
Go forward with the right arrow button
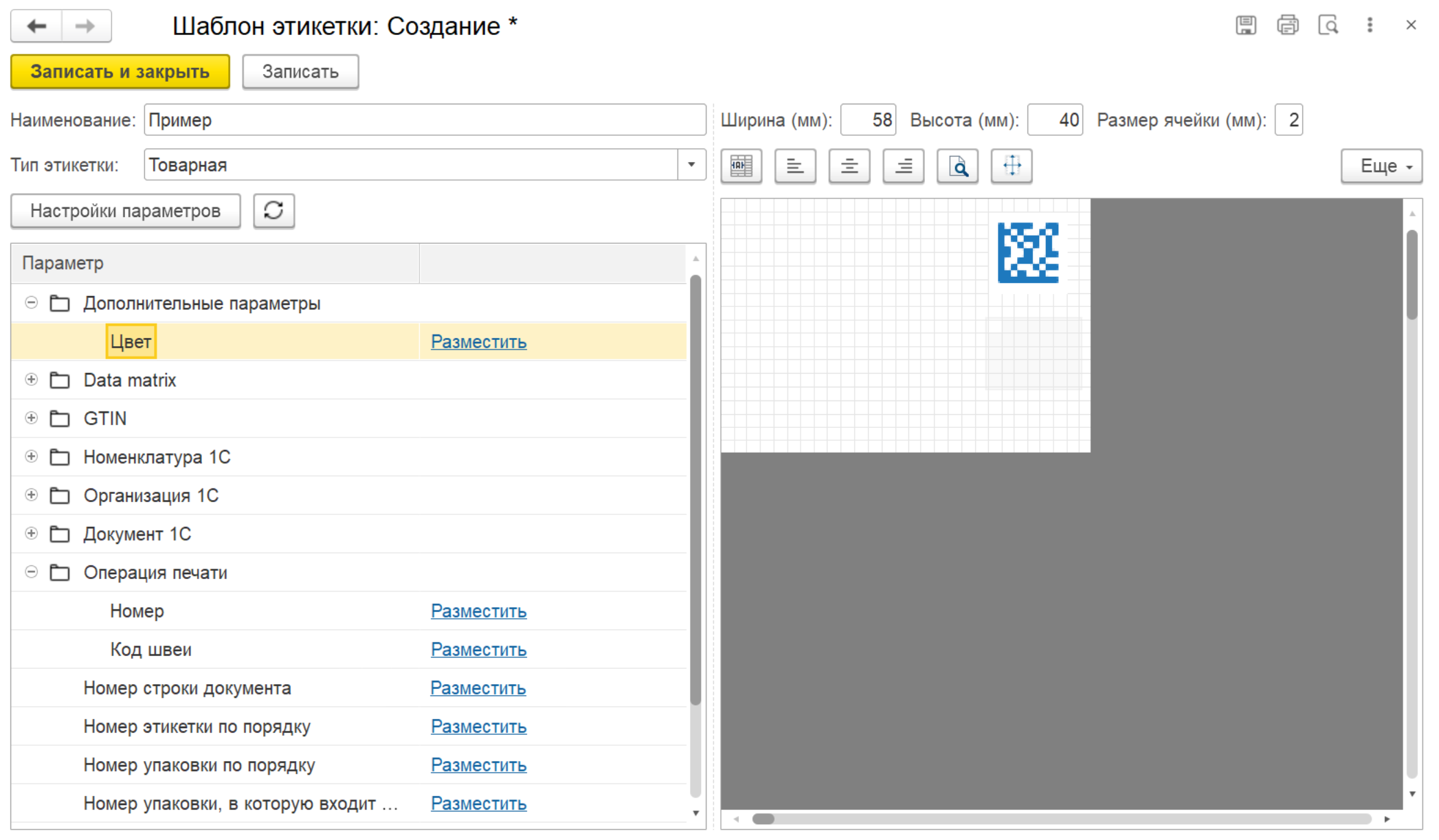point(86,26)
